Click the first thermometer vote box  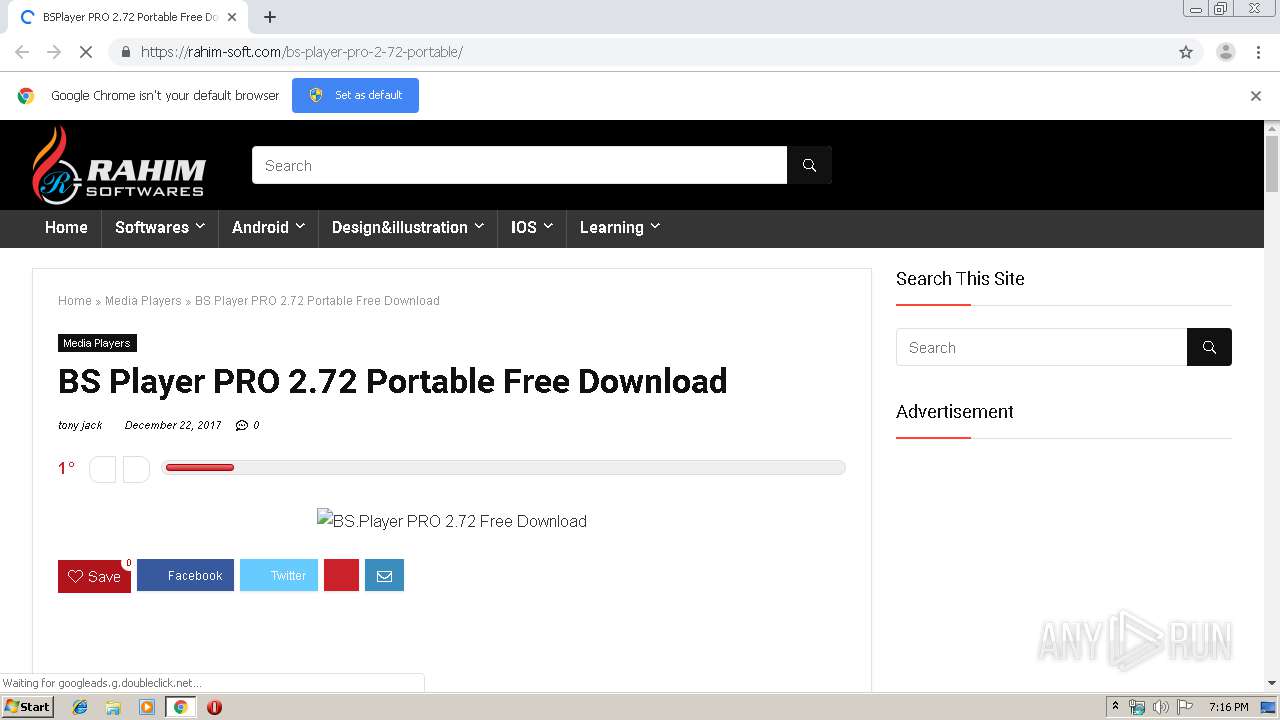(x=103, y=469)
